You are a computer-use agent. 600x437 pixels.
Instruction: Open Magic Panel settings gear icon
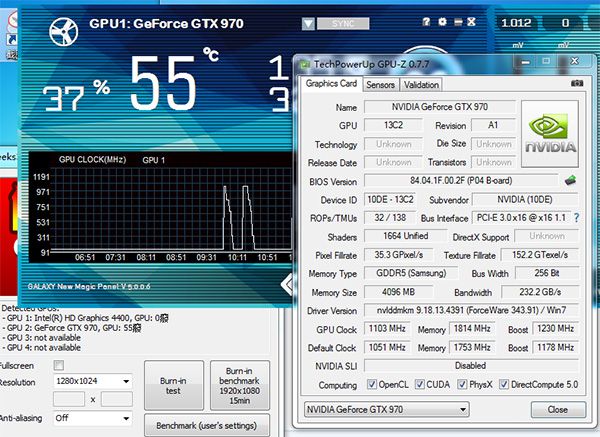click(x=442, y=22)
